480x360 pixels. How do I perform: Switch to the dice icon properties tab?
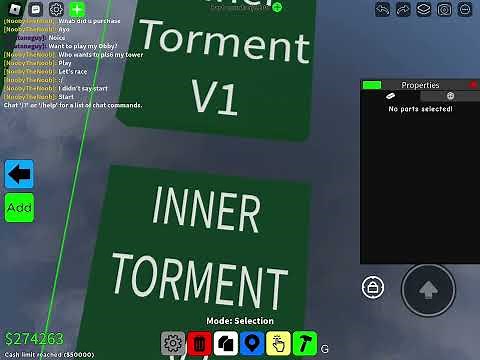click(x=450, y=96)
